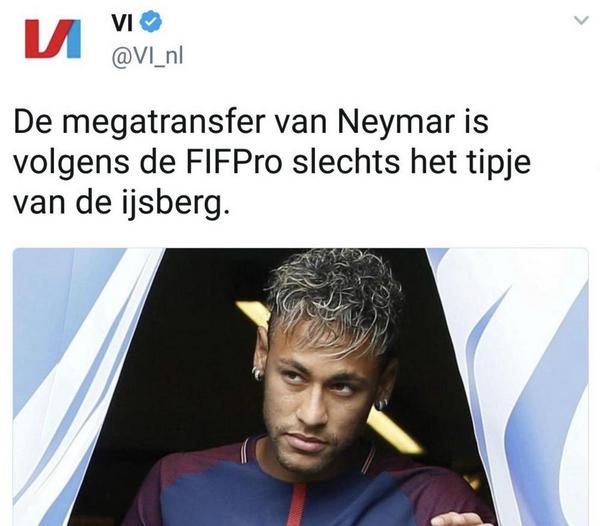The width and height of the screenshot is (600, 526).
Task: Click the word slechts in tweet
Action: coord(347,162)
